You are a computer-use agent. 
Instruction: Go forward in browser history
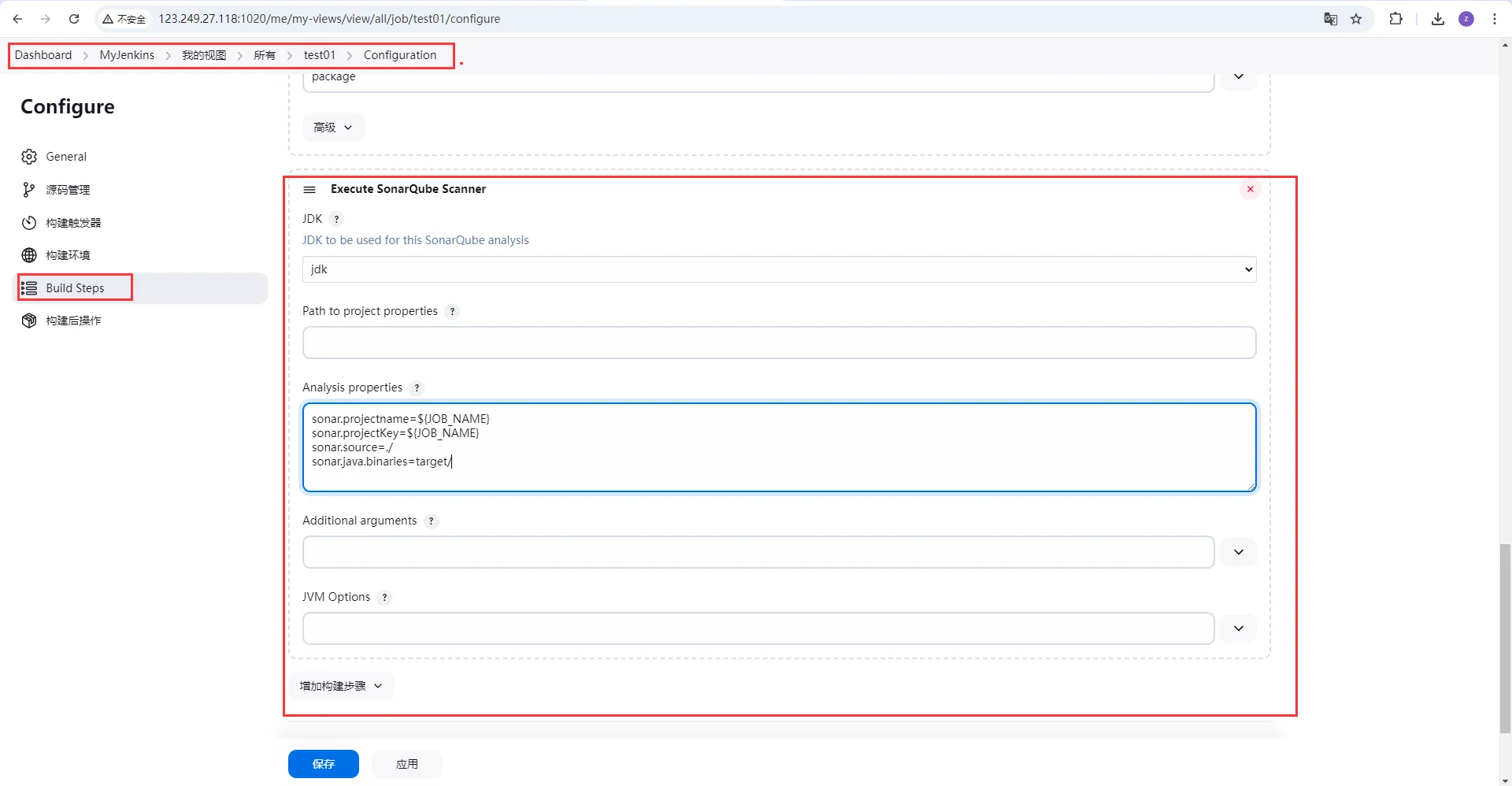pos(46,19)
